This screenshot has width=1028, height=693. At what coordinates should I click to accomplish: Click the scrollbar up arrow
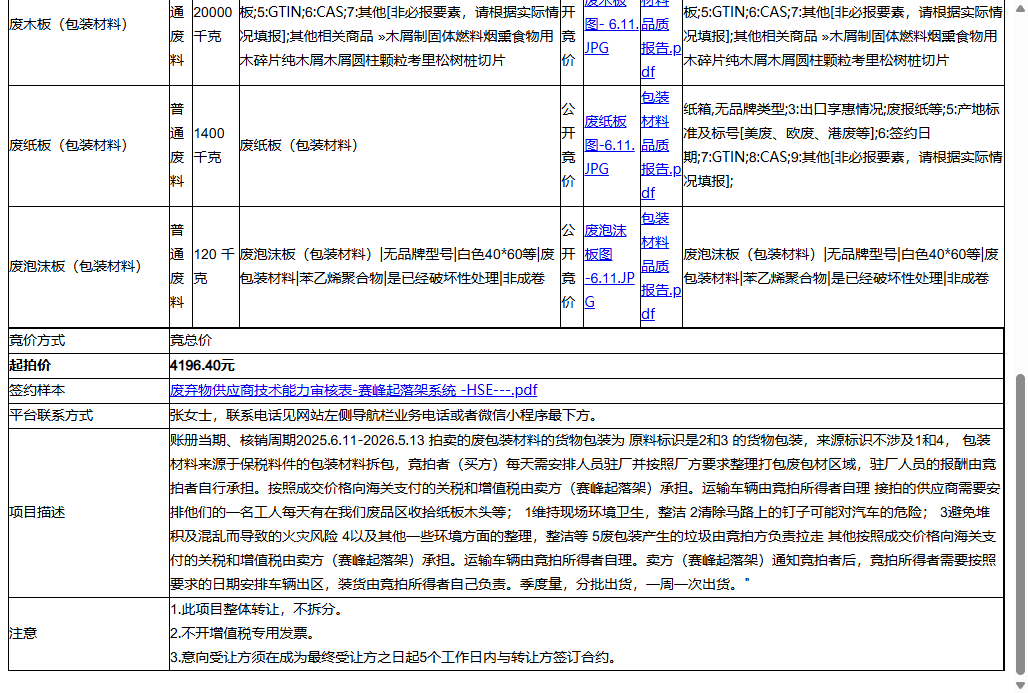[x=1020, y=7]
